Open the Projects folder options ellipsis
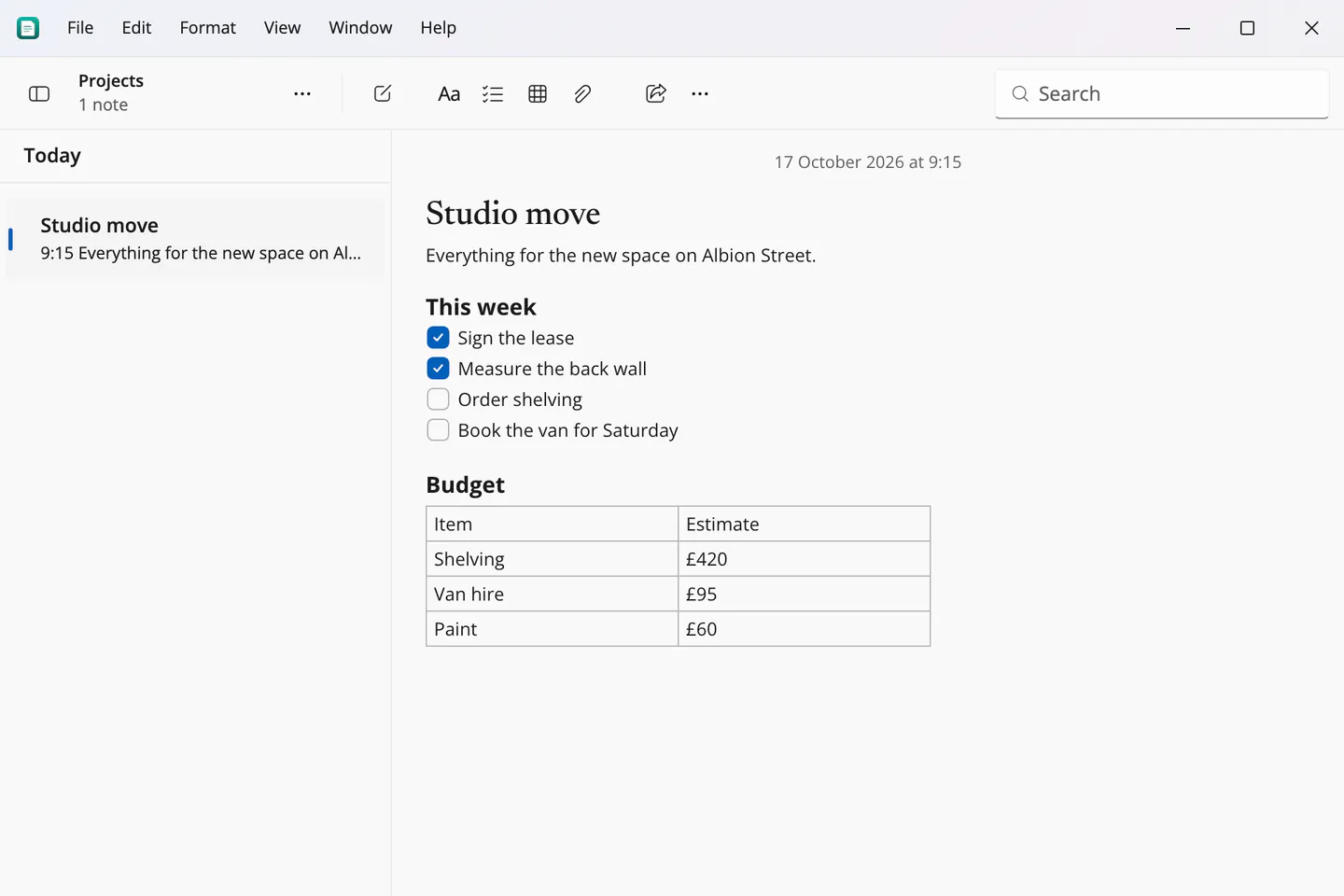 click(302, 93)
